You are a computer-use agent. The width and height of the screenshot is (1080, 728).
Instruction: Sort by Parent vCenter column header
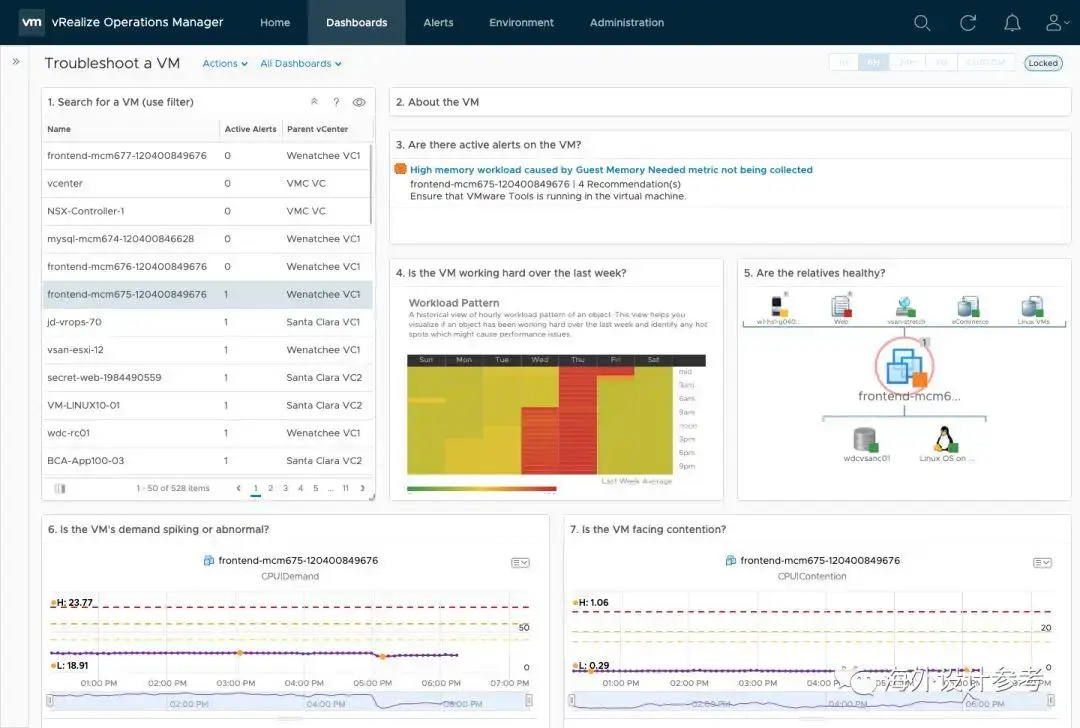click(x=318, y=129)
